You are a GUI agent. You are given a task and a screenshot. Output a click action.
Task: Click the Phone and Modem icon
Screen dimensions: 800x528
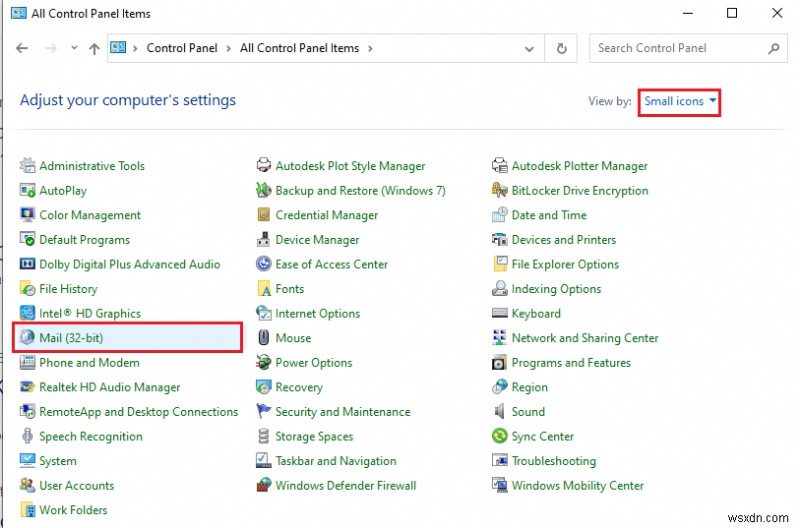click(27, 362)
